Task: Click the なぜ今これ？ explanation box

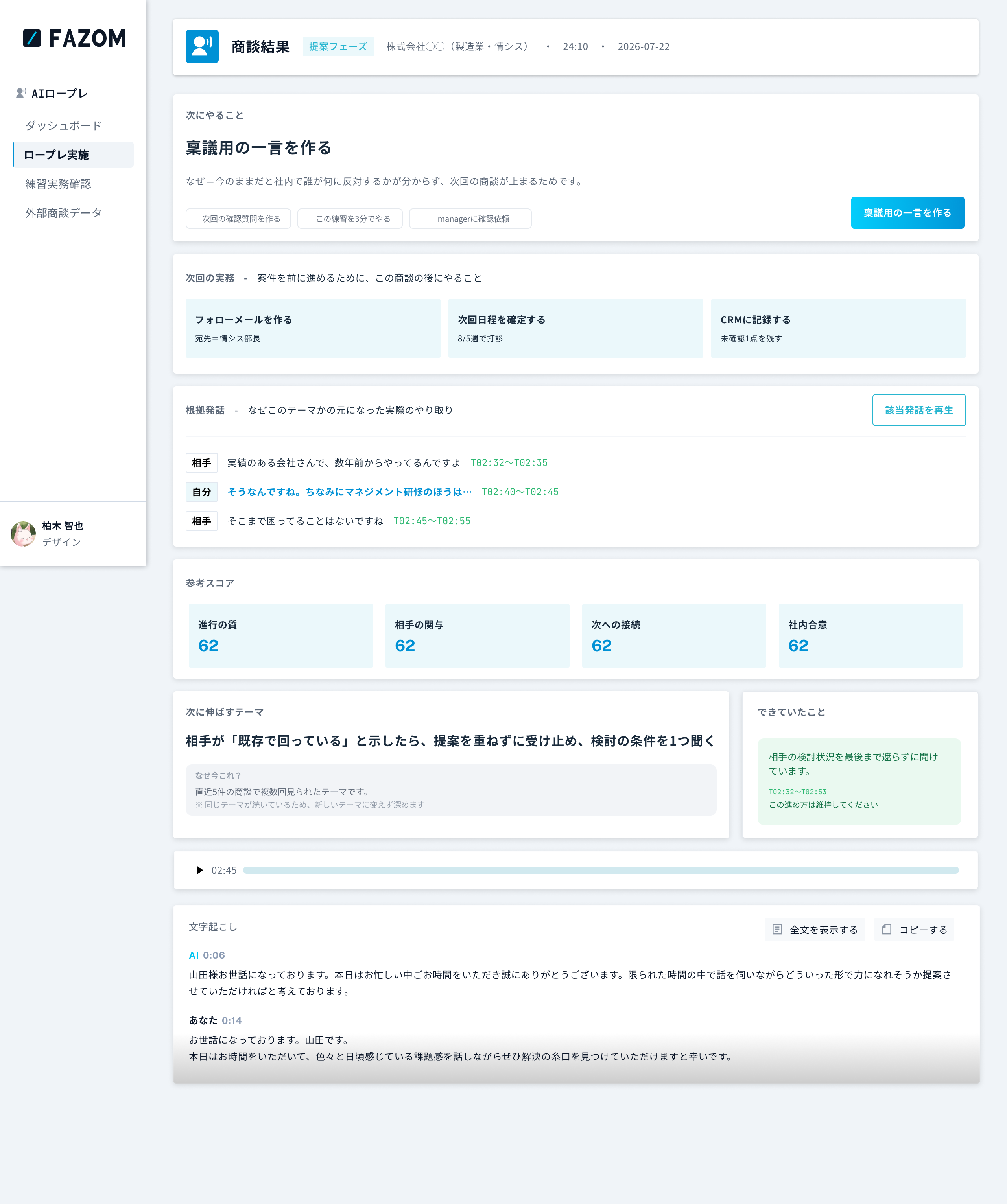Action: tap(451, 790)
